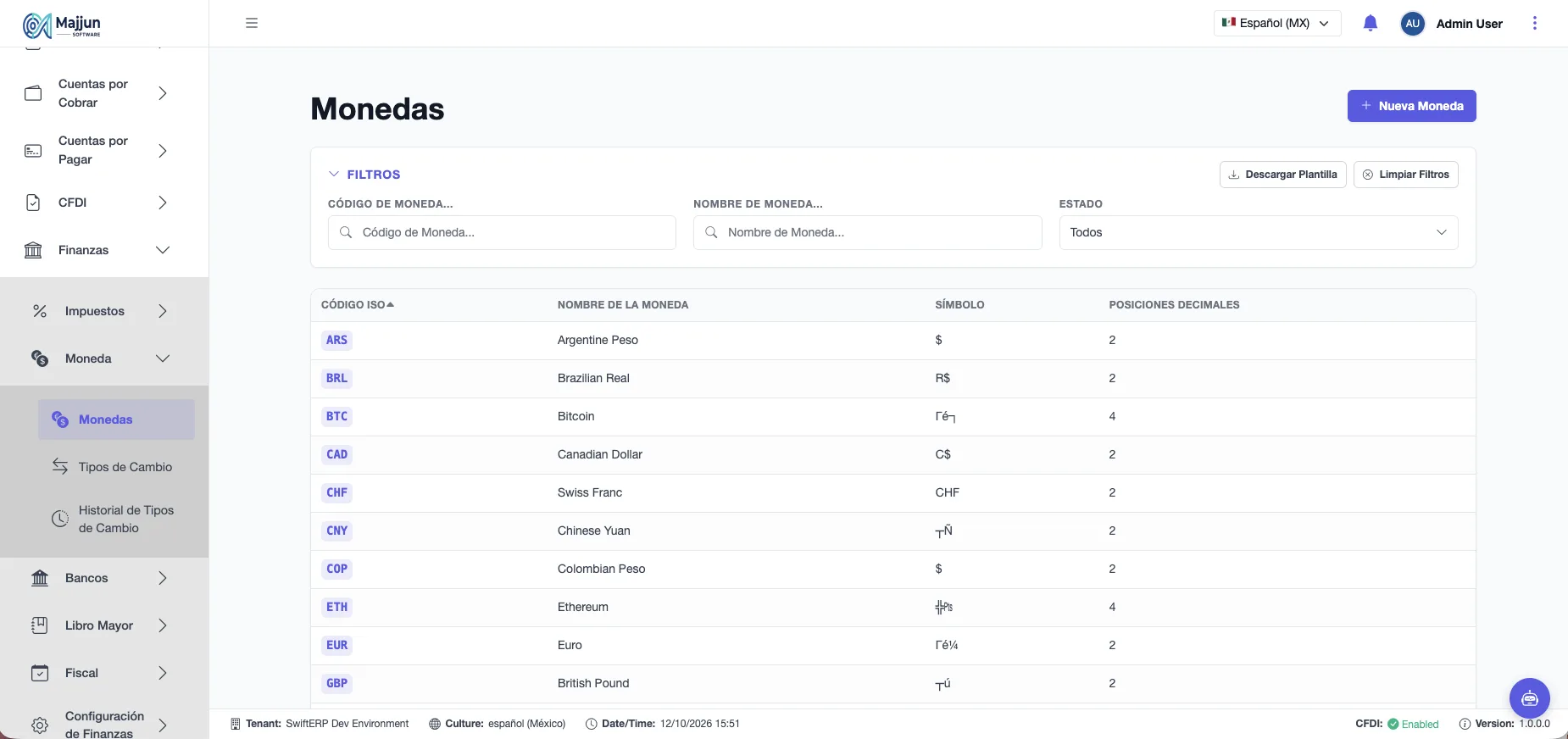Collapse the Finanzas menu chevron
The image size is (1568, 739).
pos(163,250)
